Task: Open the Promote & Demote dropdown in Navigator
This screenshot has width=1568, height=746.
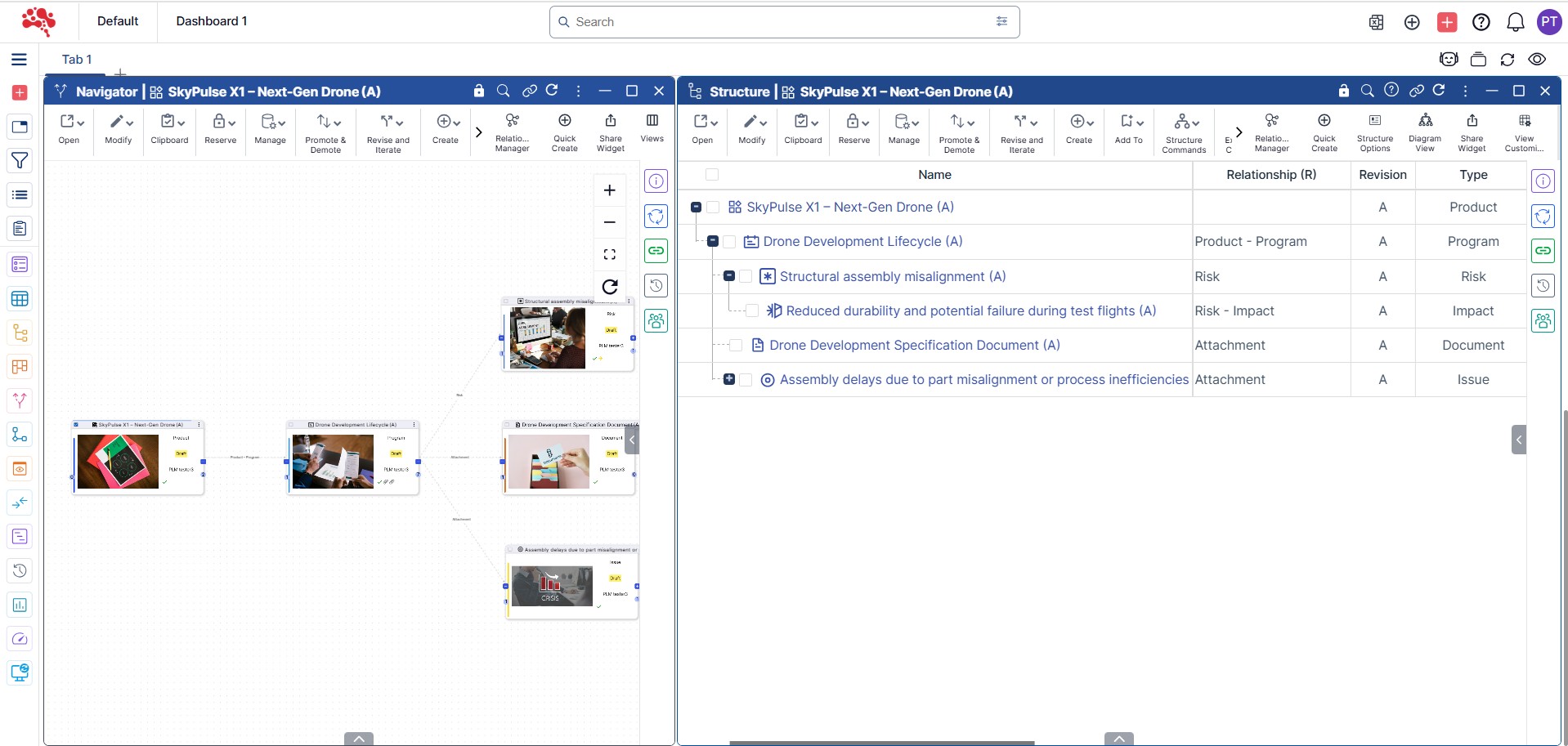Action: (x=325, y=132)
